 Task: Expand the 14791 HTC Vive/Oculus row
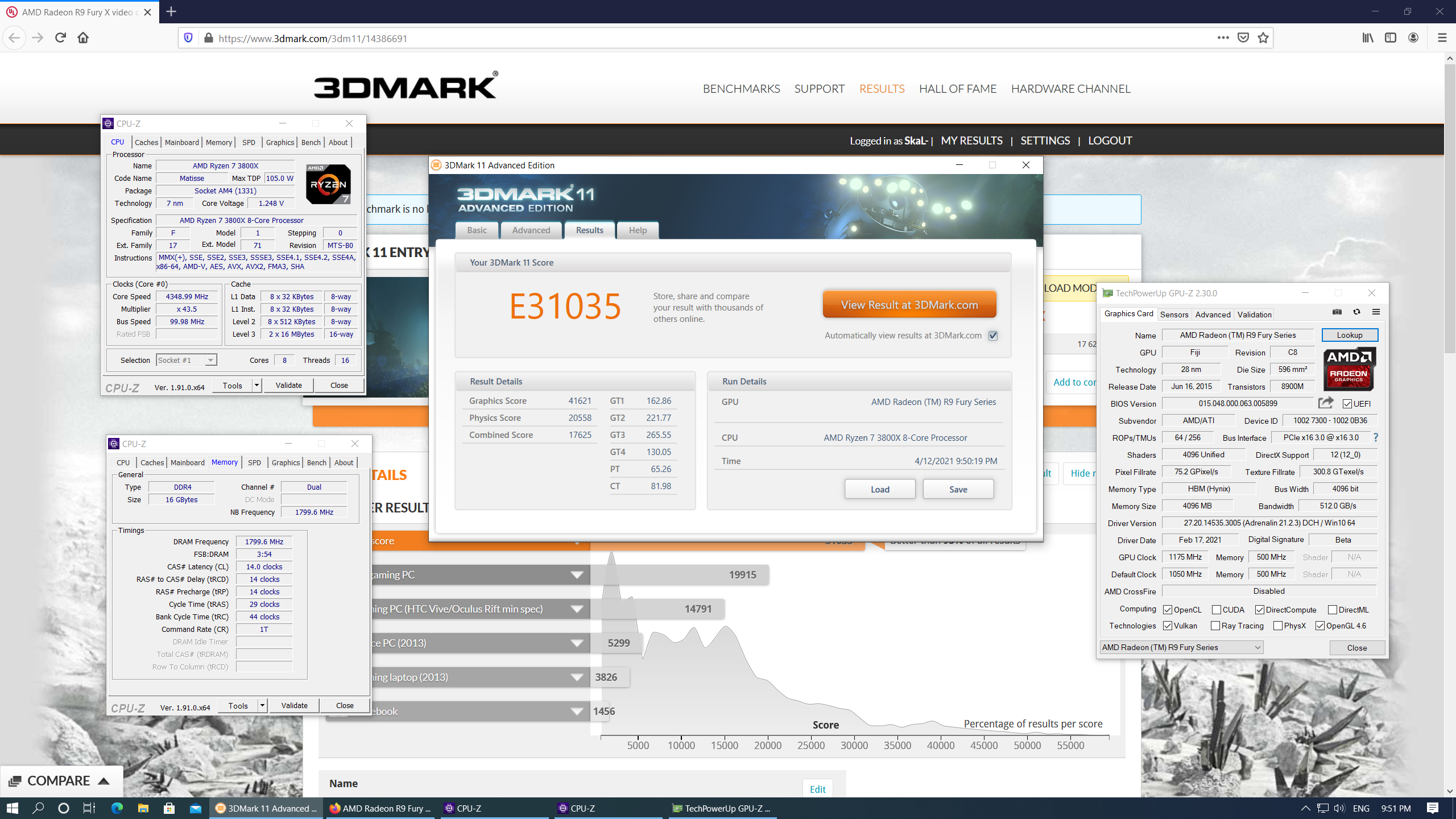pyautogui.click(x=577, y=609)
